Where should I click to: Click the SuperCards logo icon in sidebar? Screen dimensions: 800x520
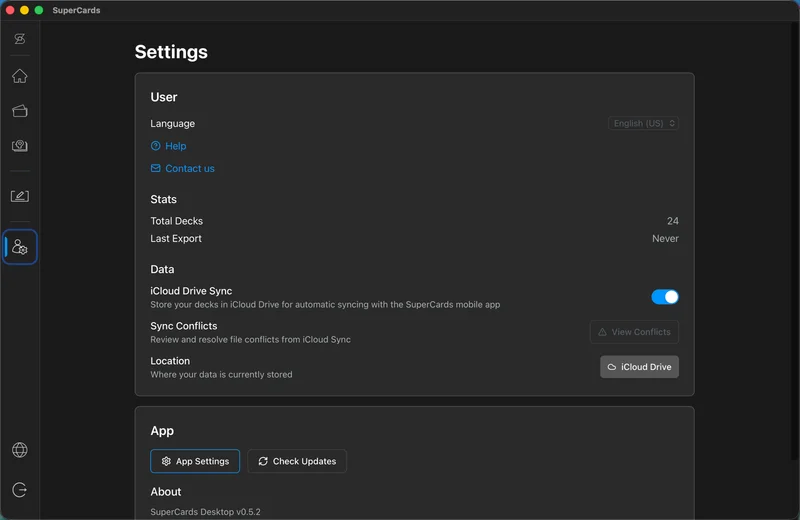[19, 39]
